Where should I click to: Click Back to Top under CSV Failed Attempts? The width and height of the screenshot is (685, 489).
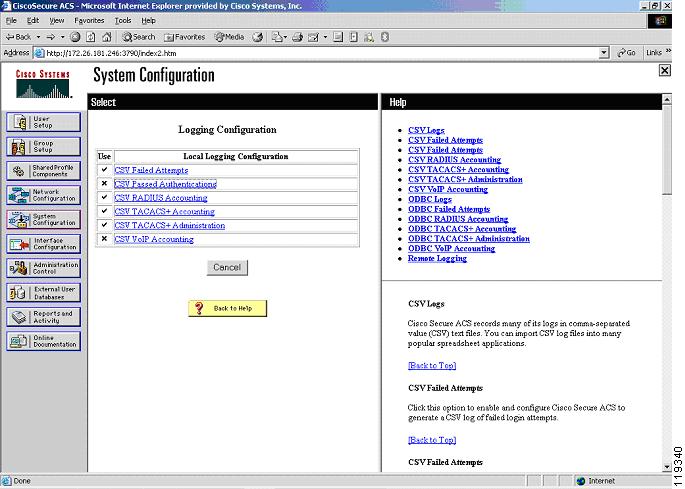(x=432, y=440)
